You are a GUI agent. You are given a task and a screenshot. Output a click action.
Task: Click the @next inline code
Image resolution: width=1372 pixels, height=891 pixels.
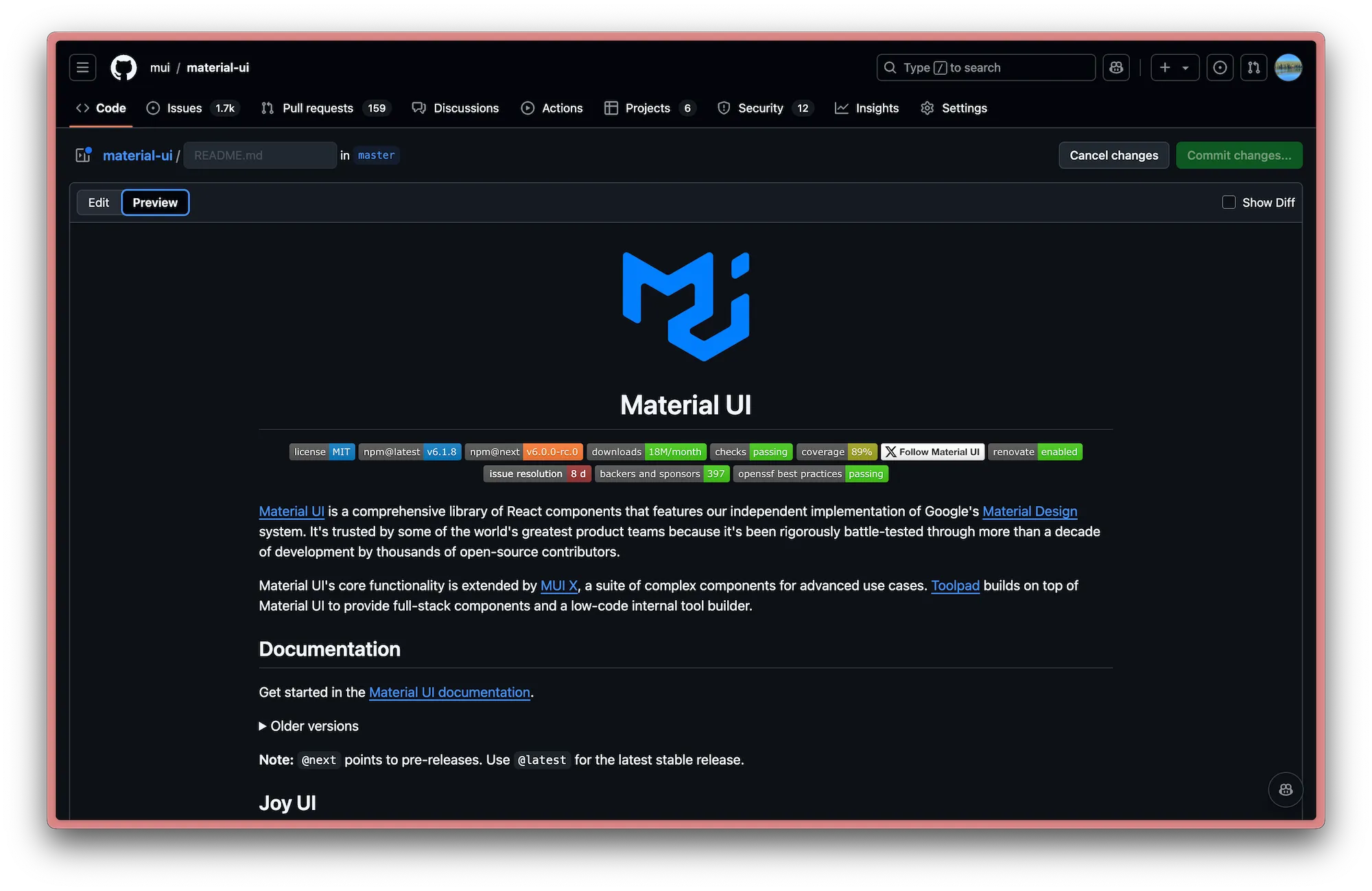pyautogui.click(x=319, y=760)
